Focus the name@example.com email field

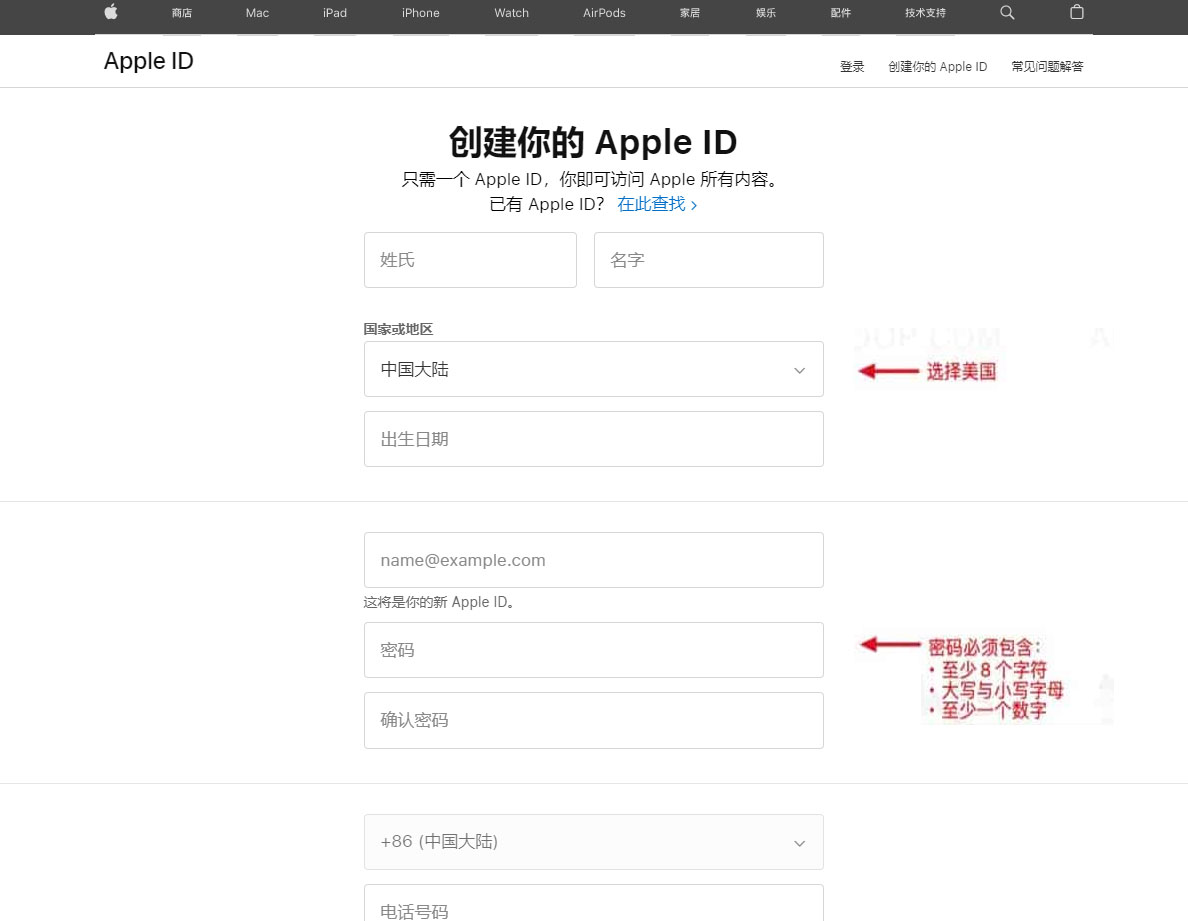click(x=594, y=560)
